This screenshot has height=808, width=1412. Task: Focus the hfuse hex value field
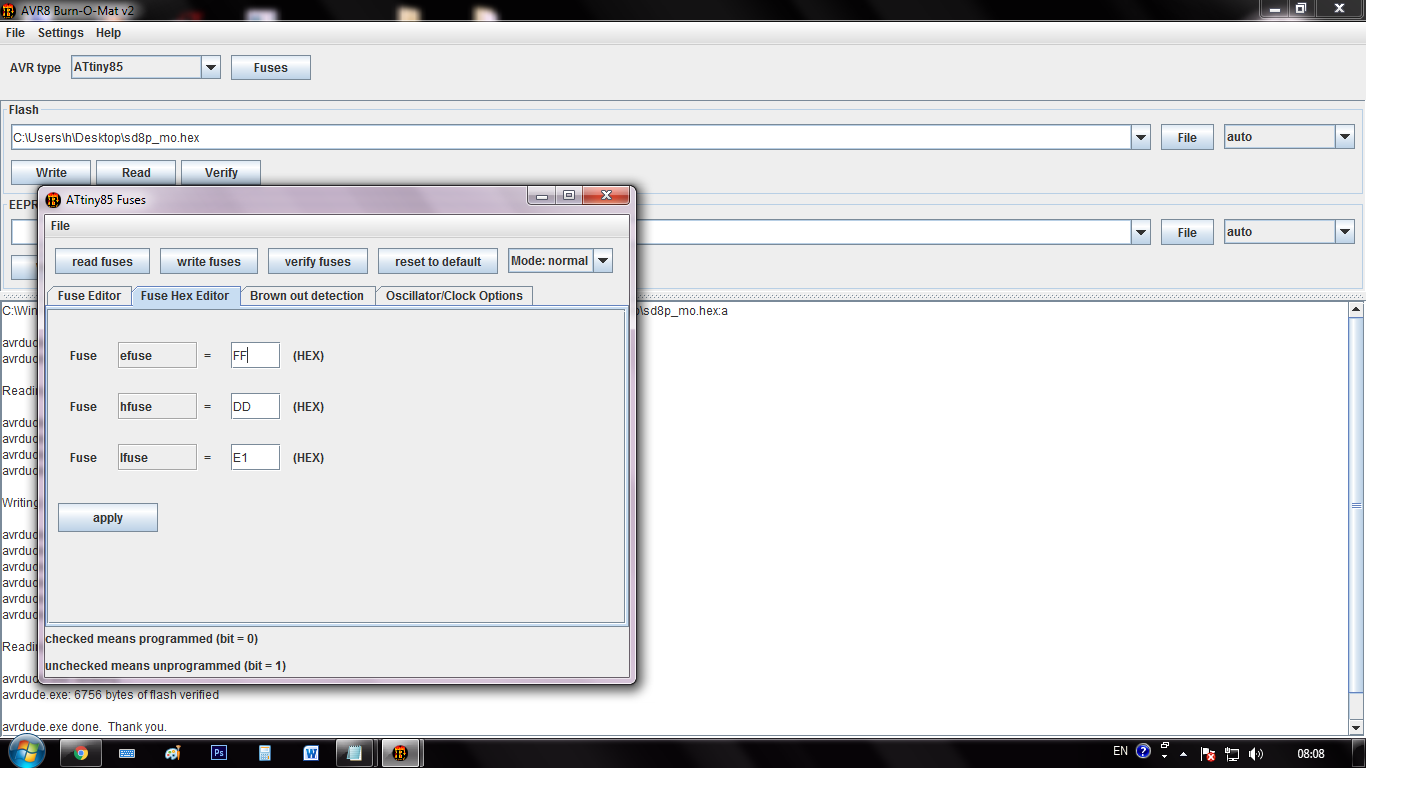click(x=255, y=406)
